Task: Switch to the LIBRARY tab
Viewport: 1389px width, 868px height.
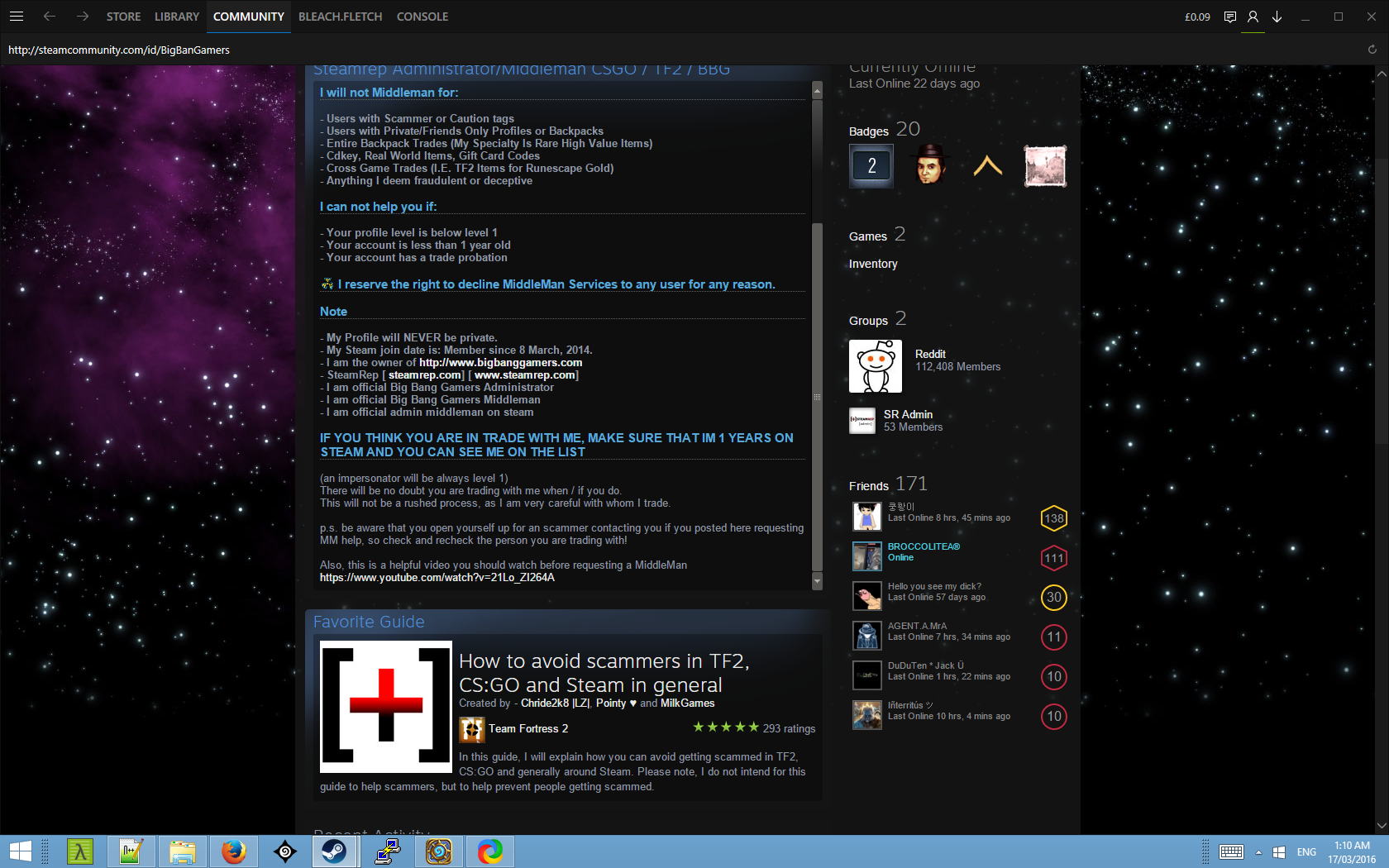Action: click(176, 17)
